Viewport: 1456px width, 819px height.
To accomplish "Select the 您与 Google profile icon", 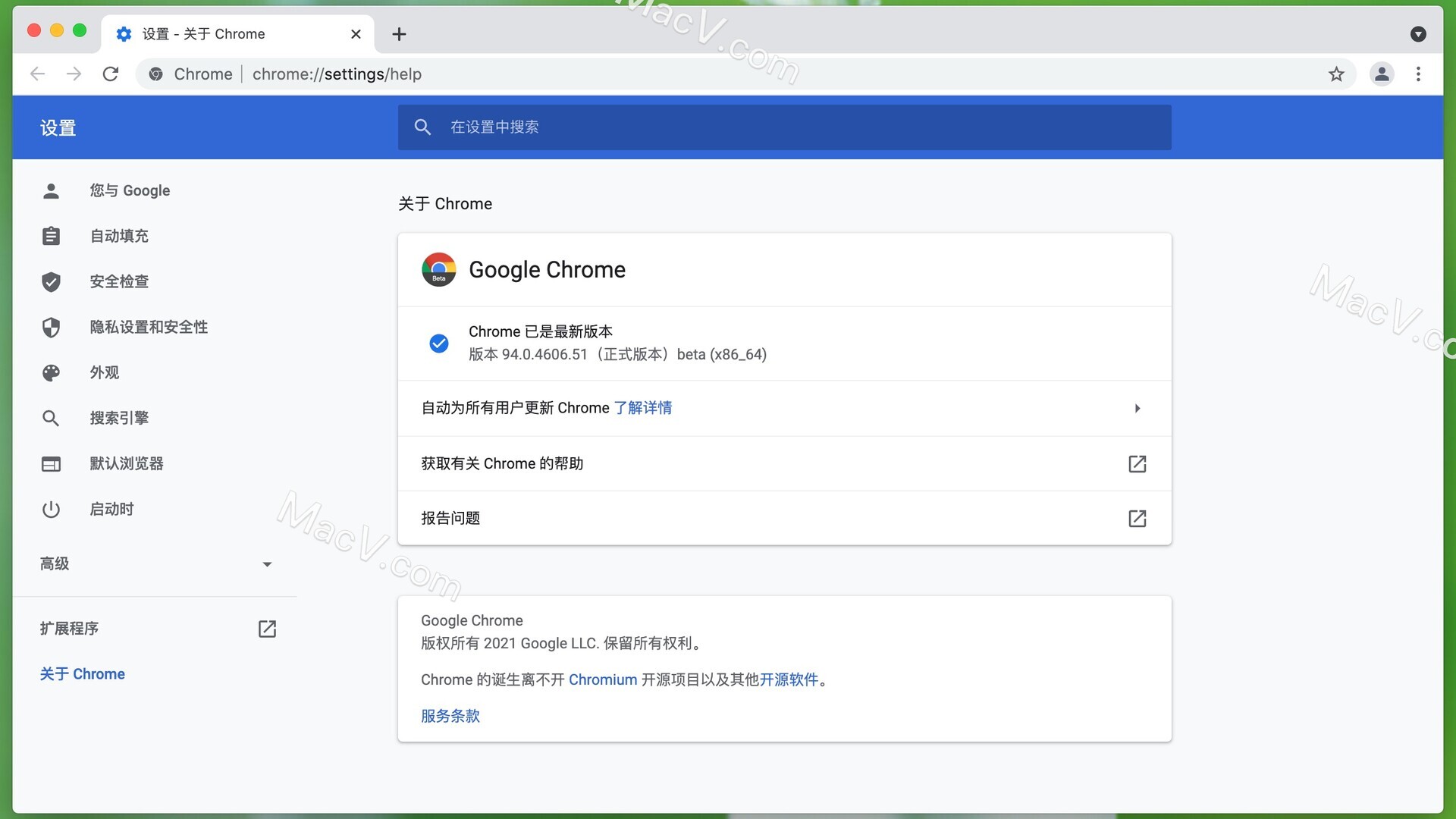I will click(51, 190).
